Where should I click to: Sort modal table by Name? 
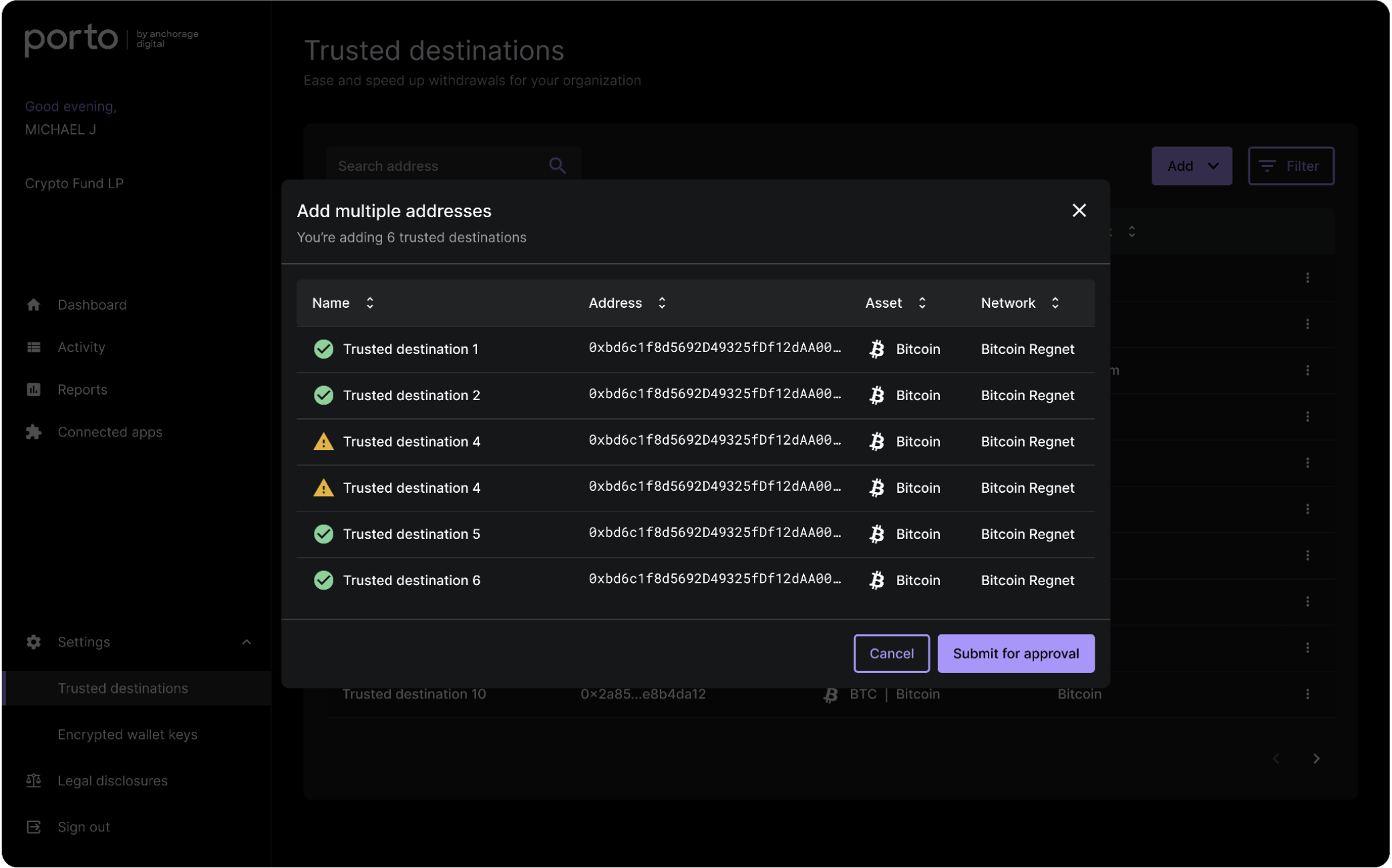369,302
